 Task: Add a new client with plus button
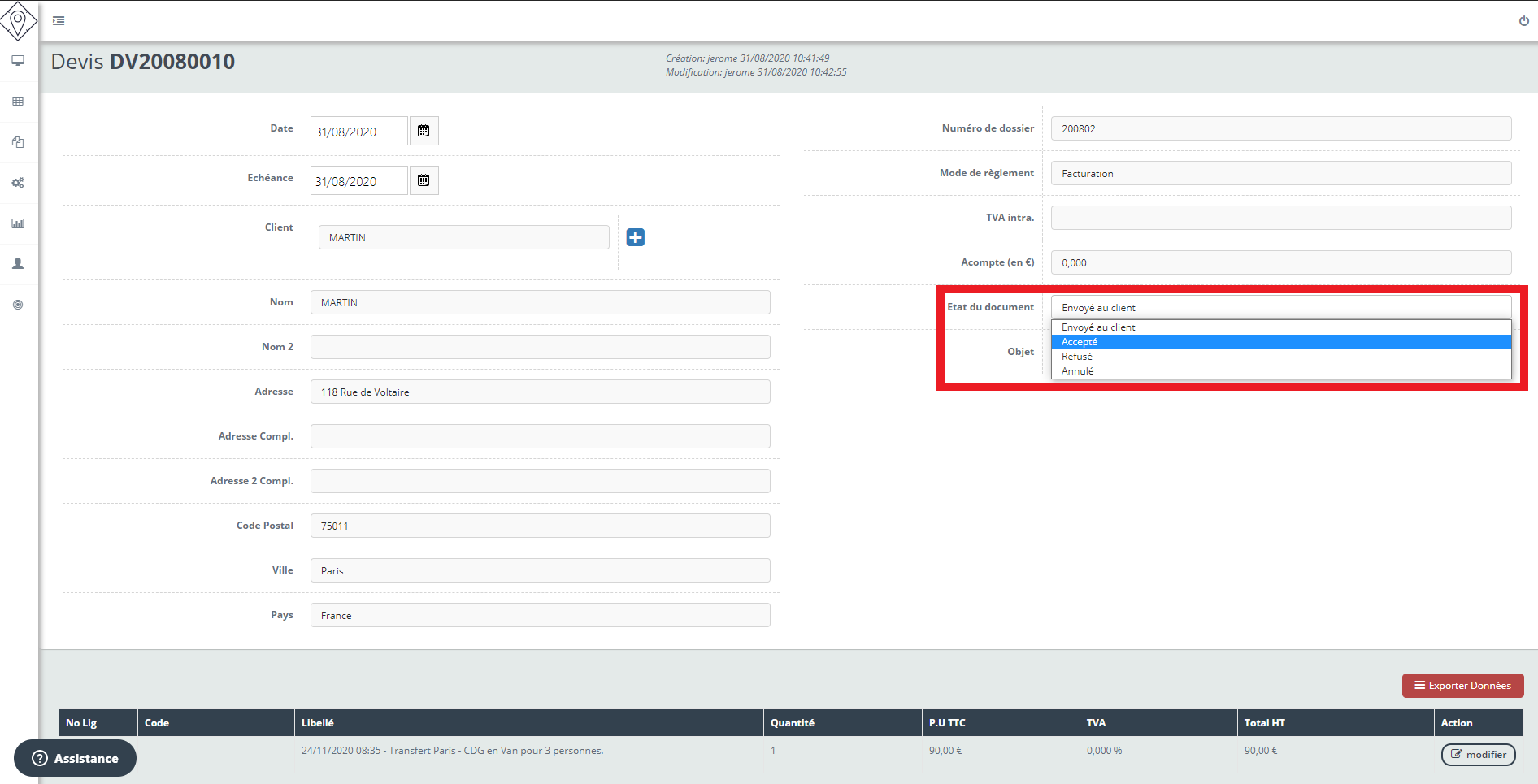[635, 237]
